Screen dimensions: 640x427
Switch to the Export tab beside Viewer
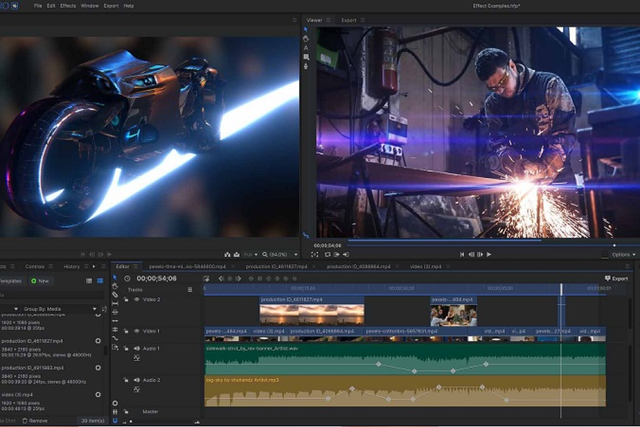coord(349,20)
